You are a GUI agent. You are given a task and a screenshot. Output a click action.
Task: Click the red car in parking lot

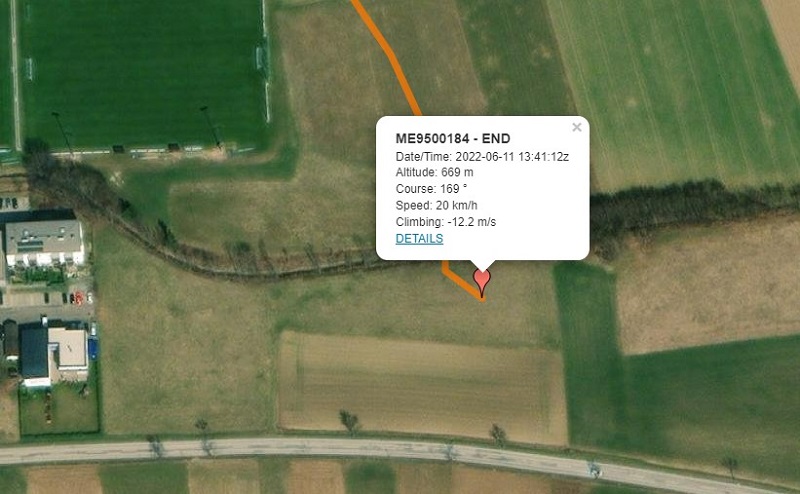pos(79,298)
